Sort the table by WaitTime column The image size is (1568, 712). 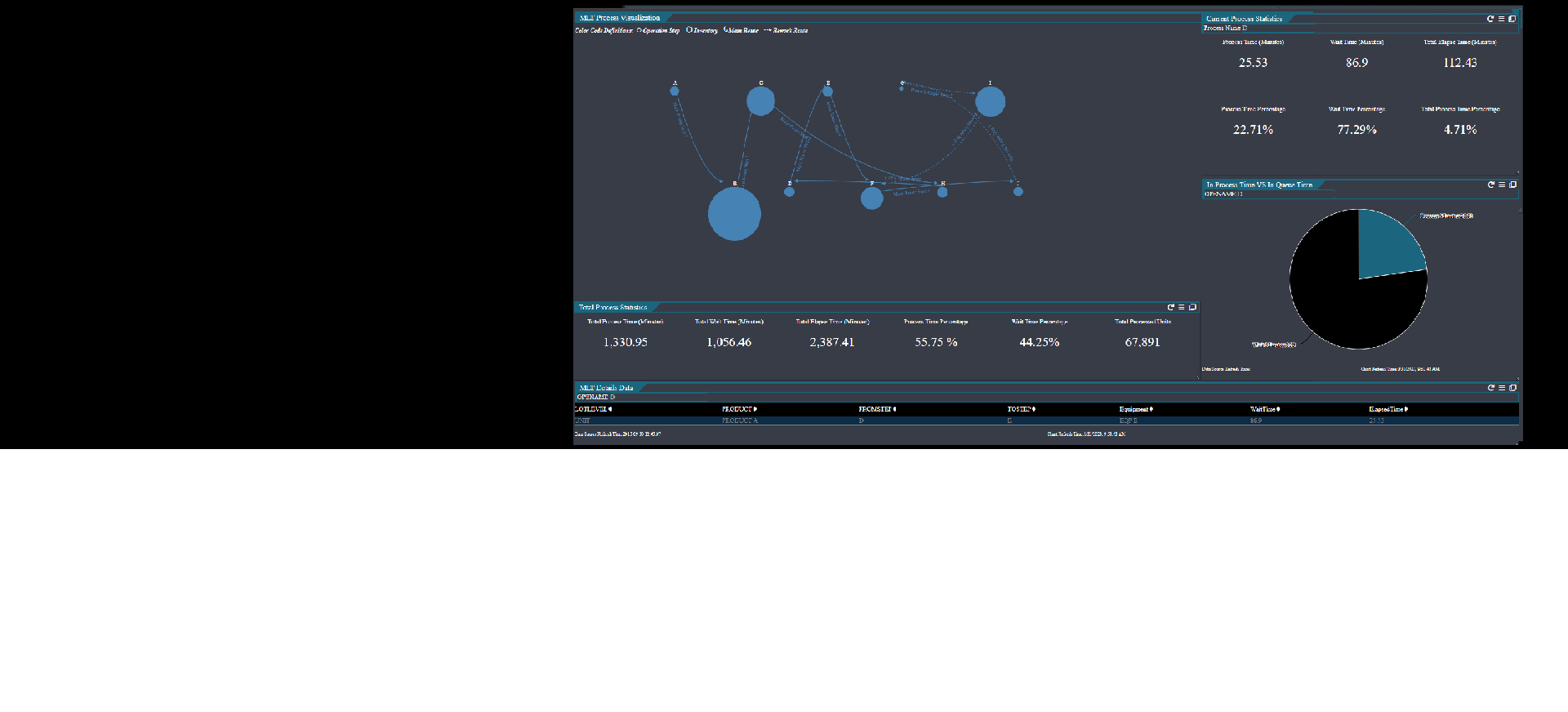[1264, 409]
